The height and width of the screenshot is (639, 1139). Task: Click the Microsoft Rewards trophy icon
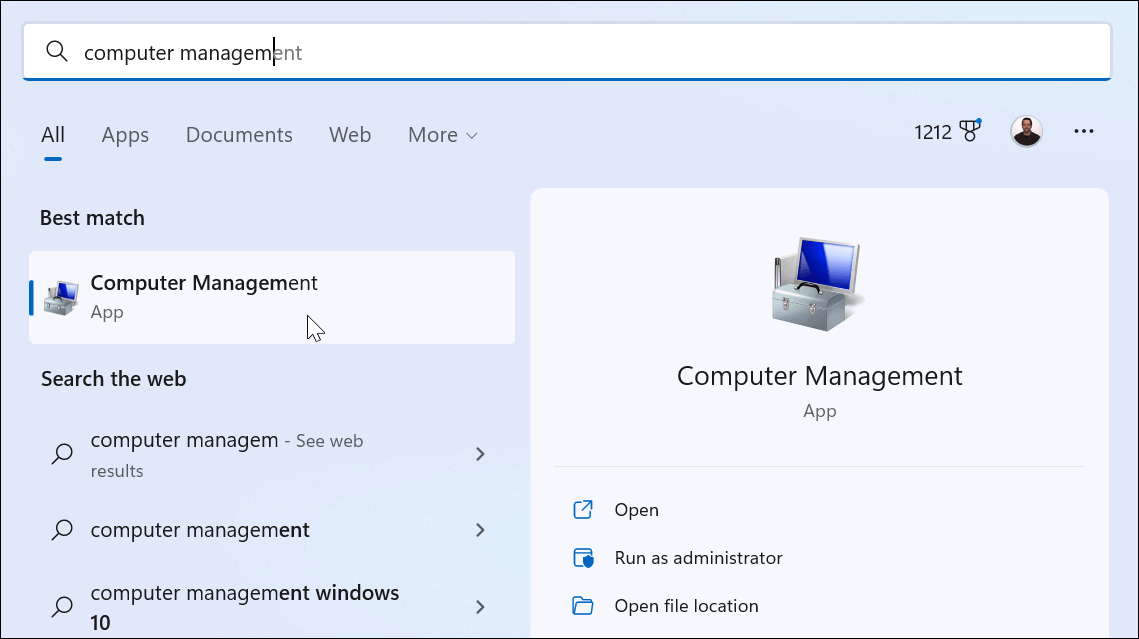point(968,131)
